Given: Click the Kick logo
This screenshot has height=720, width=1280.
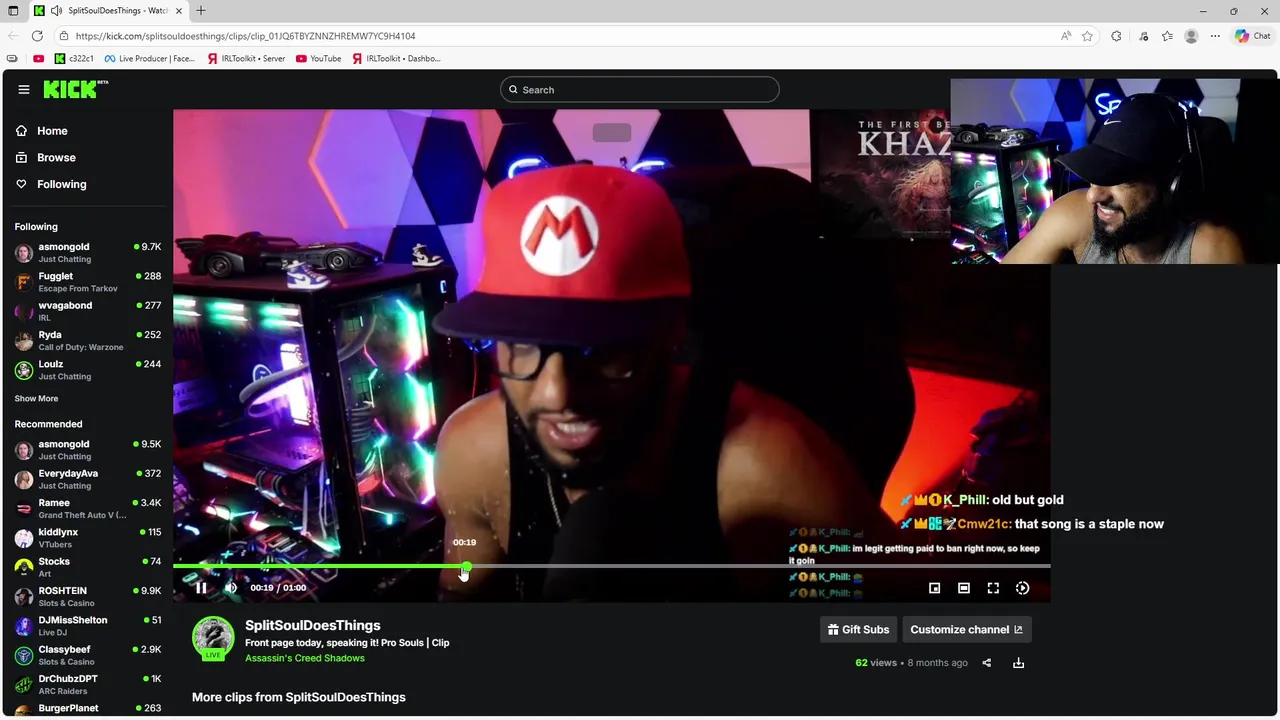Looking at the screenshot, I should (75, 90).
